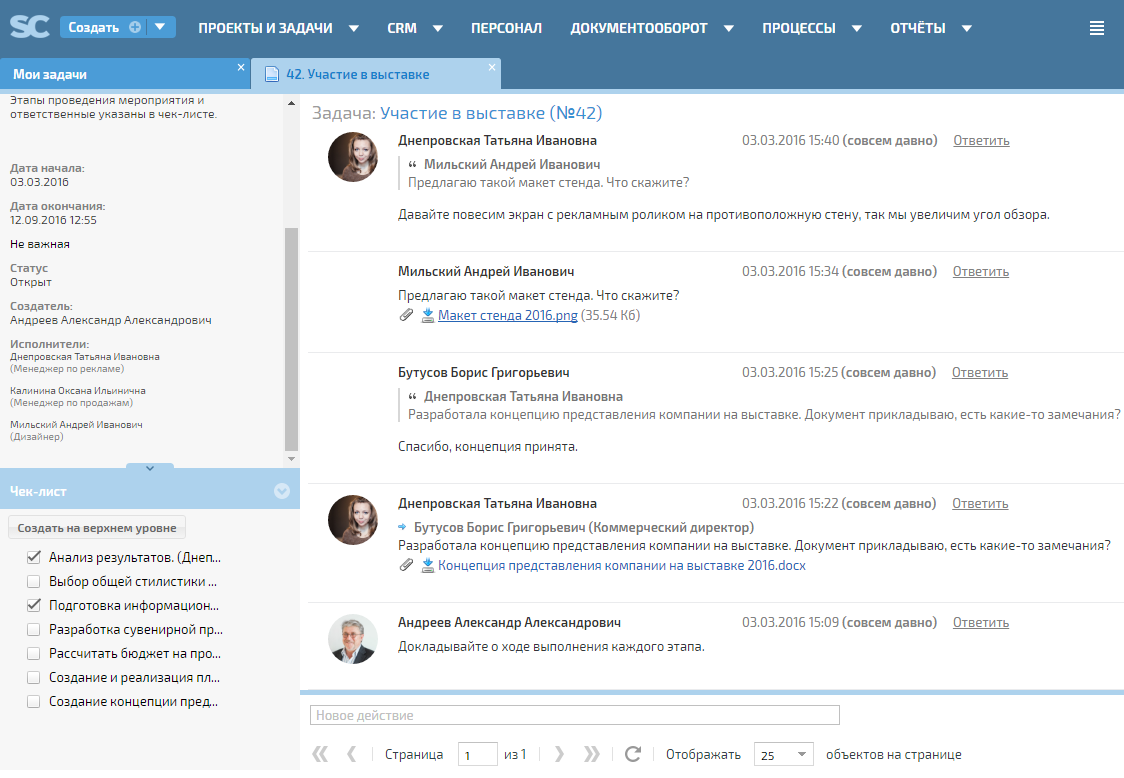Screen dimensions: 1124x778
Task: Close the Мои задачи tab
Action: tap(241, 68)
